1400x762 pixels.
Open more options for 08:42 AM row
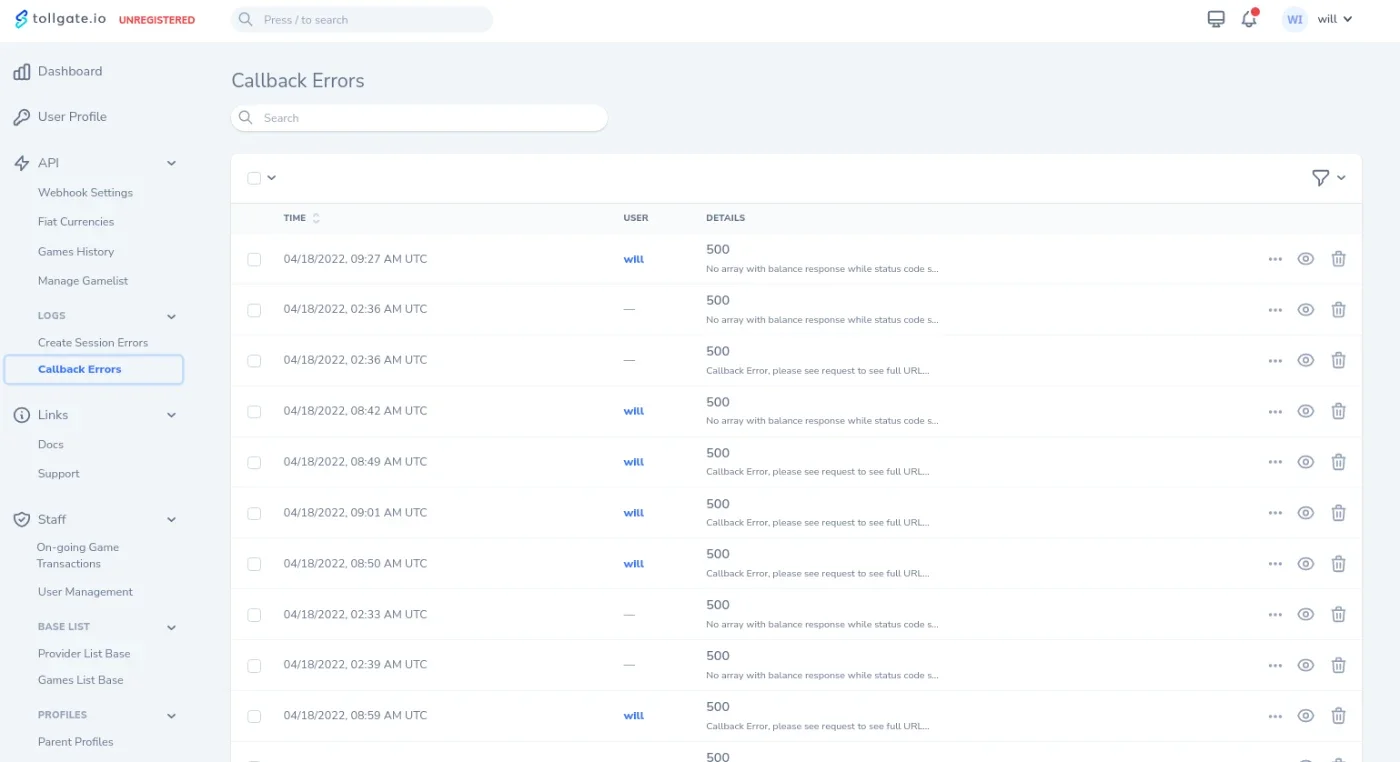(x=1275, y=412)
